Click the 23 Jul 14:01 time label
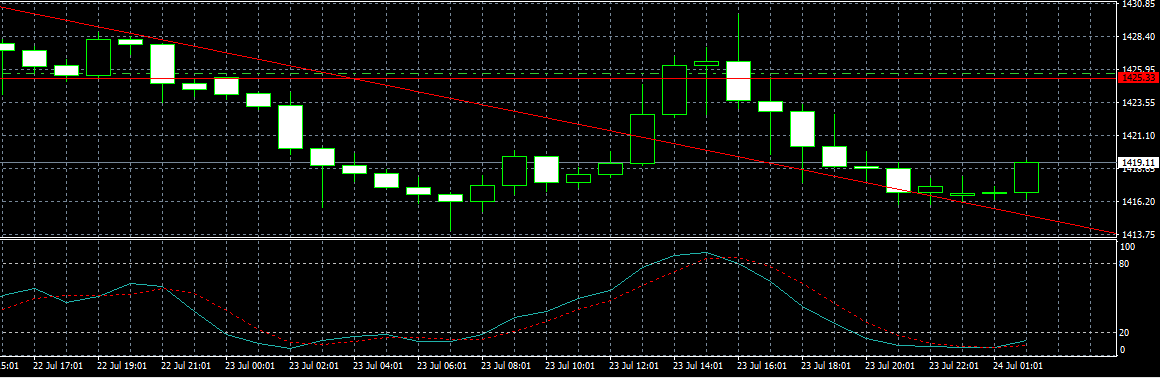 (x=698, y=365)
